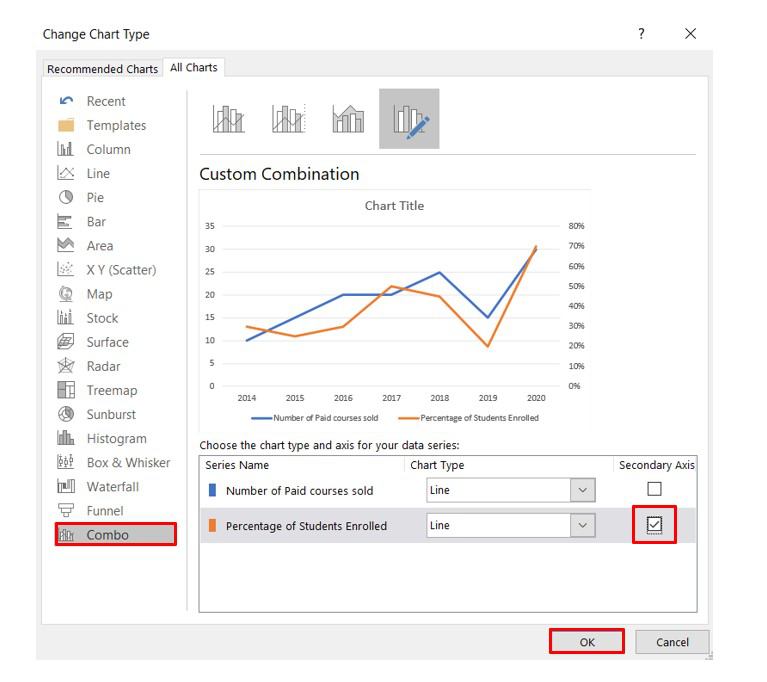Click the chart preview thumbnail
The image size is (767, 682).
(394, 310)
